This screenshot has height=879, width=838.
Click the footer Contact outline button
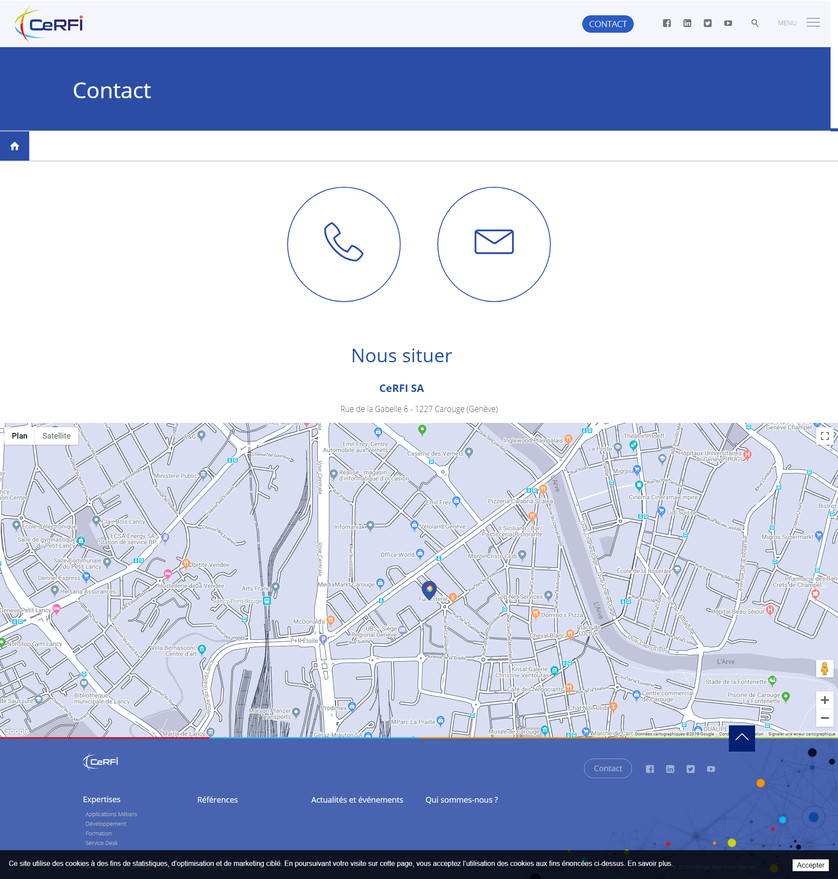608,768
